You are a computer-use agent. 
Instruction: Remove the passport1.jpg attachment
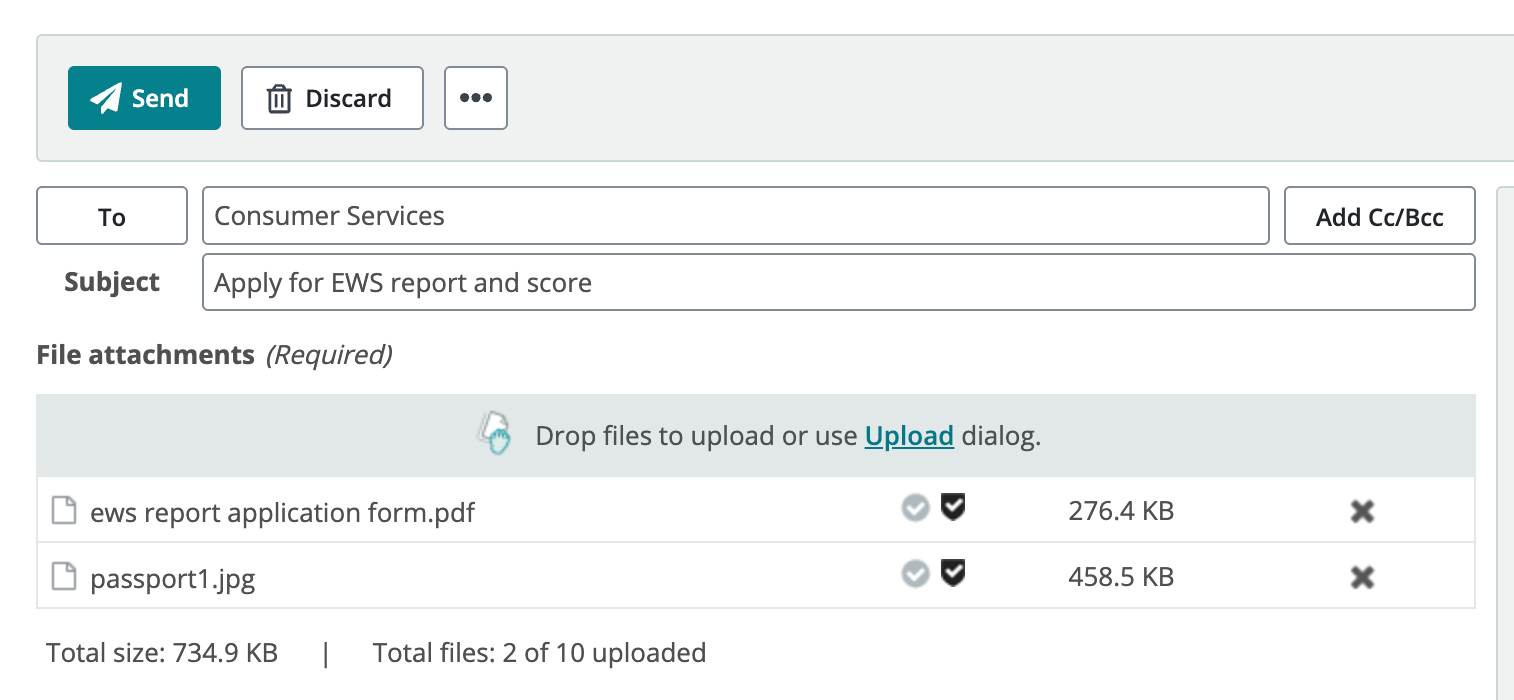pyautogui.click(x=1361, y=577)
